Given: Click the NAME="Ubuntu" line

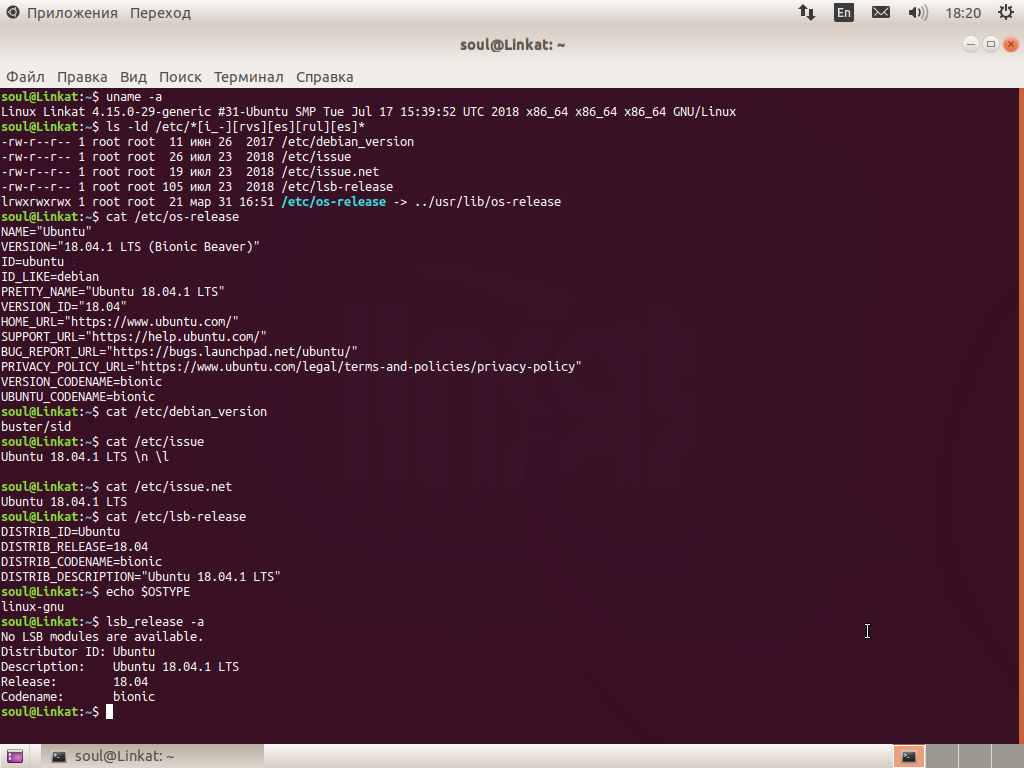Looking at the screenshot, I should [x=46, y=232].
